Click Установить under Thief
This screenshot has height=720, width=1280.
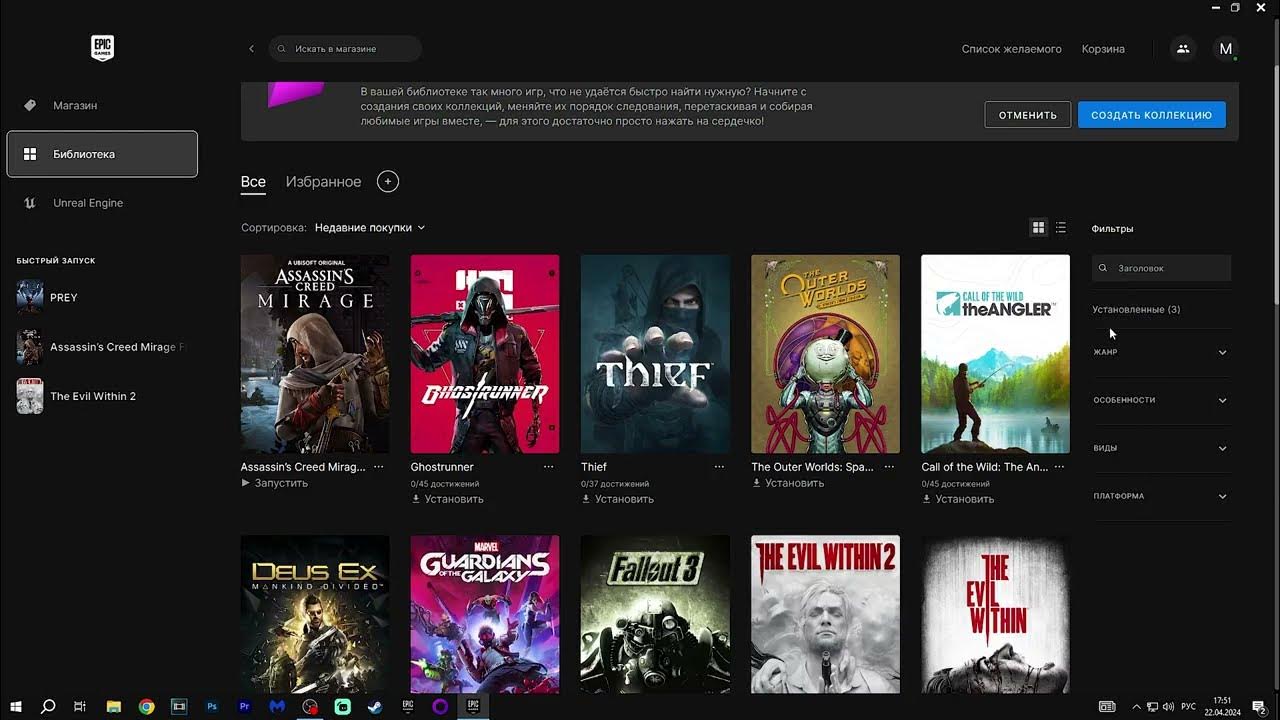click(617, 499)
